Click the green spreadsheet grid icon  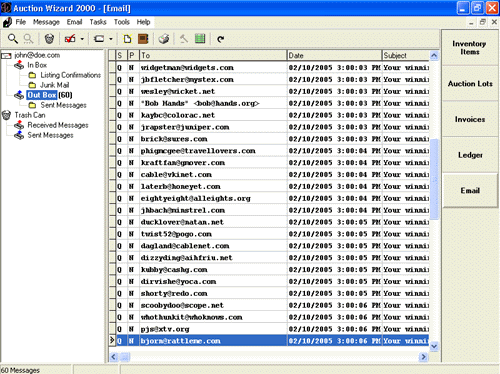point(200,39)
